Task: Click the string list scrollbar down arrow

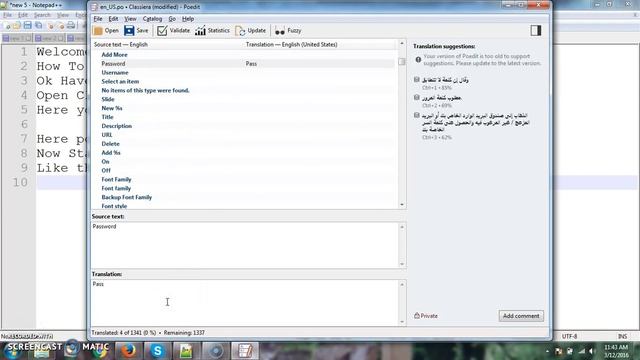Action: [402, 205]
